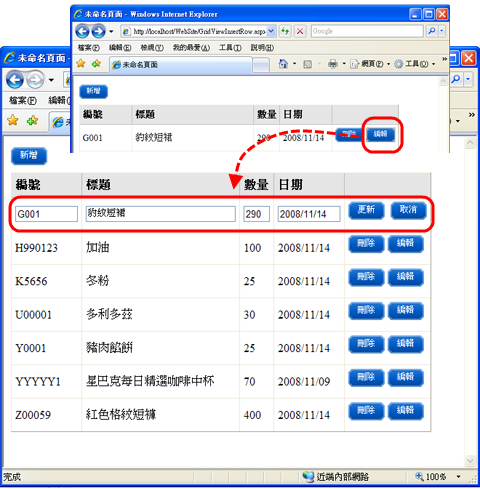Click 編輯 button for row H990123
The image size is (480, 489).
pyautogui.click(x=406, y=244)
